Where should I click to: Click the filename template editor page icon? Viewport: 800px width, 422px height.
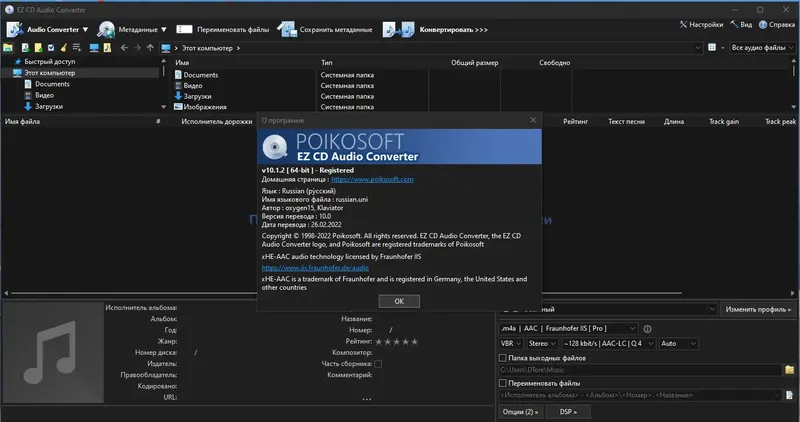pos(790,395)
